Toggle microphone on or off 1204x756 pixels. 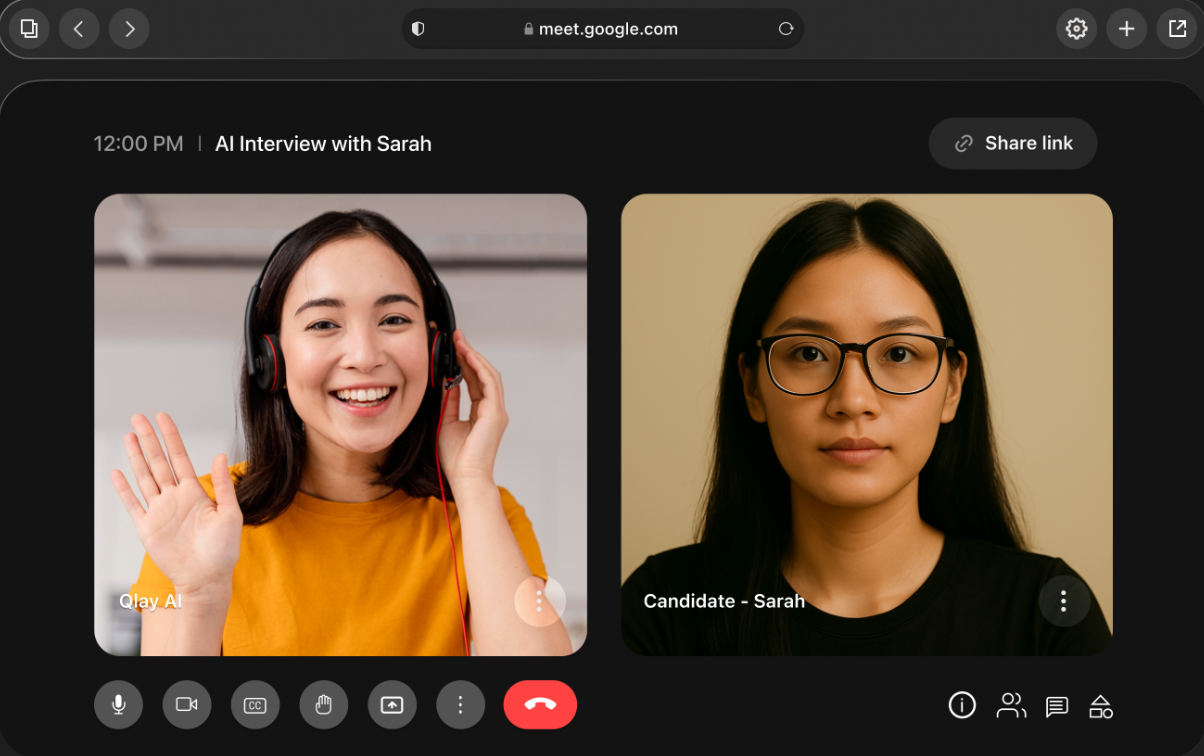pyautogui.click(x=118, y=705)
